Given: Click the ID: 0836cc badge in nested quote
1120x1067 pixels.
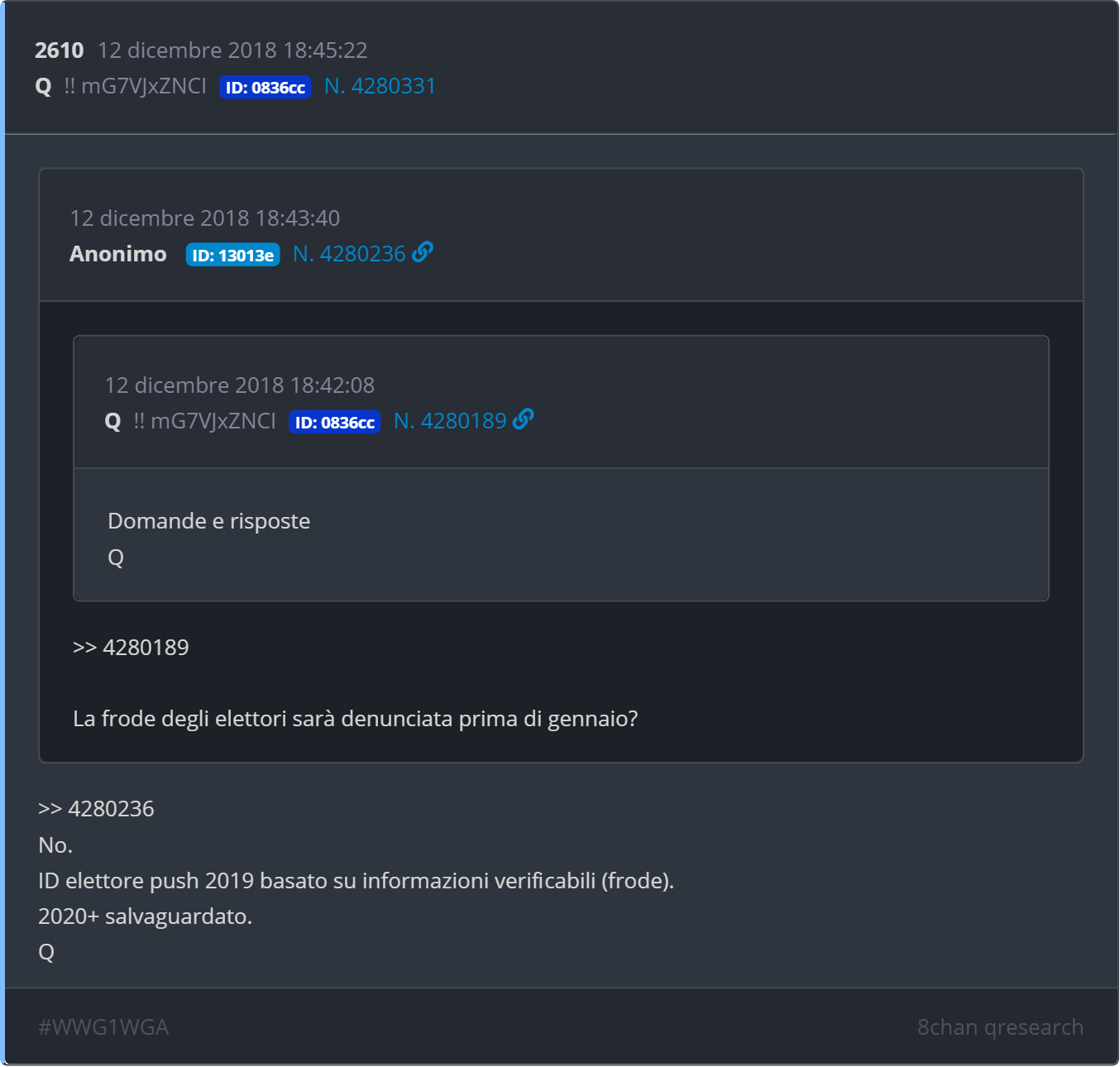Looking at the screenshot, I should click(334, 422).
